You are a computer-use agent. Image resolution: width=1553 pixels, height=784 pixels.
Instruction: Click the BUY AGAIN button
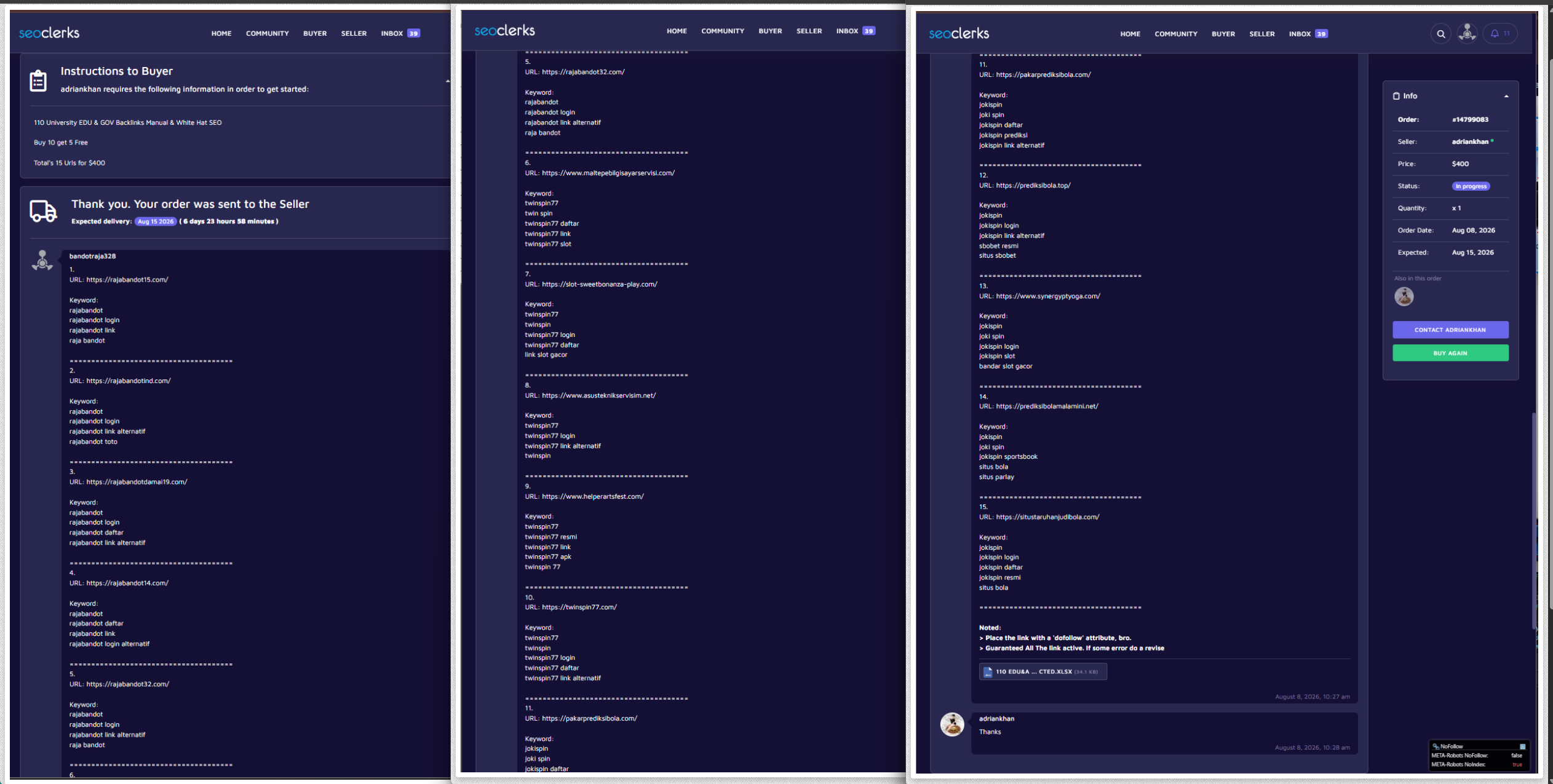(x=1450, y=353)
